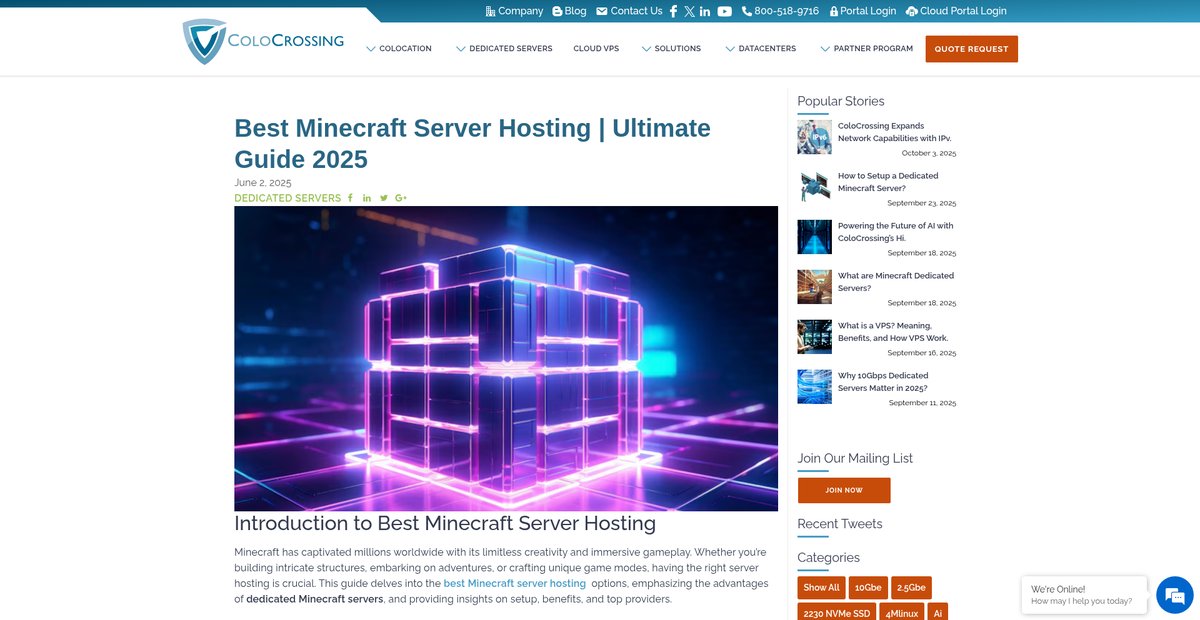
Task: Expand the Partner Program menu chevron
Action: 825,48
